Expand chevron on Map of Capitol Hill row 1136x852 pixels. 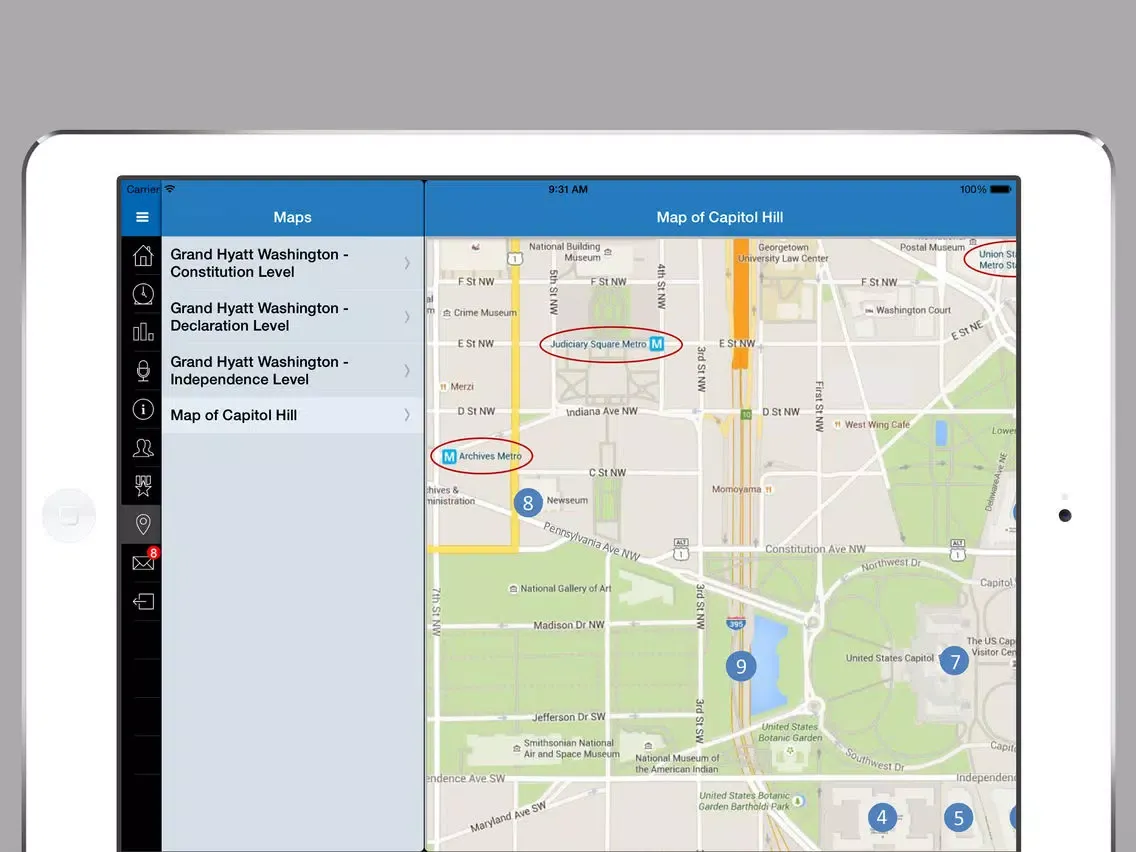point(407,415)
